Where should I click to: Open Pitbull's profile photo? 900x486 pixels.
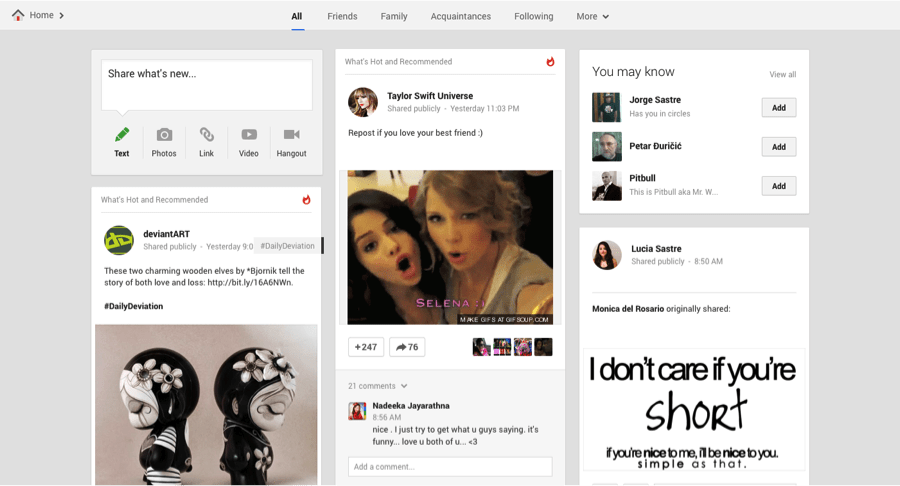point(607,186)
